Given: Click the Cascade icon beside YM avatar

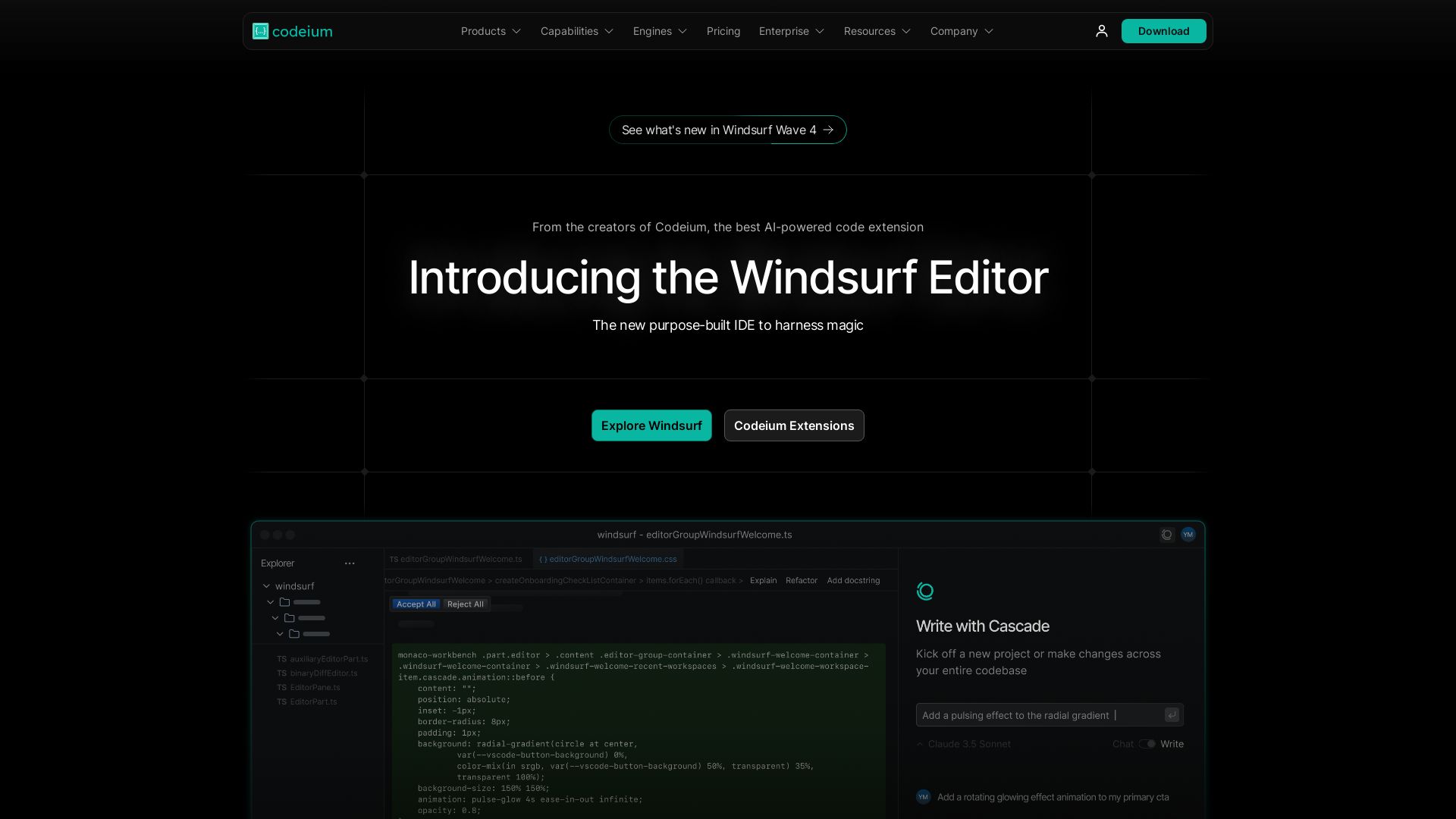Looking at the screenshot, I should (1167, 535).
